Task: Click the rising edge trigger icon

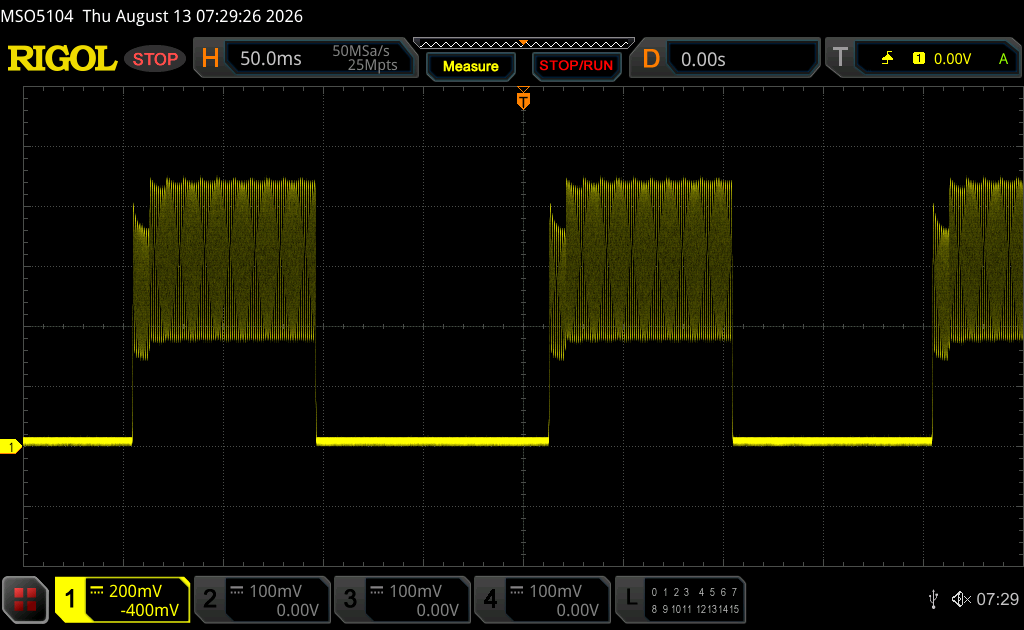Action: pyautogui.click(x=887, y=59)
